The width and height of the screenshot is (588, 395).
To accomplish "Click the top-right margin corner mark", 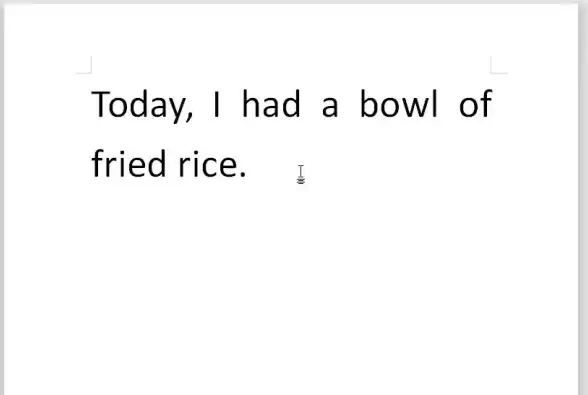I will [x=499, y=65].
